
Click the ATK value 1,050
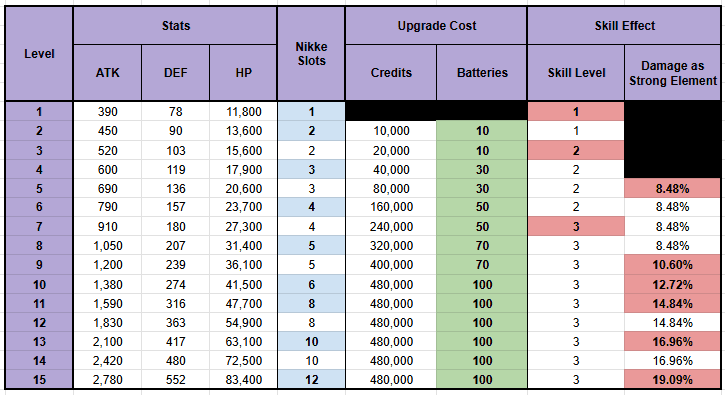pyautogui.click(x=107, y=246)
